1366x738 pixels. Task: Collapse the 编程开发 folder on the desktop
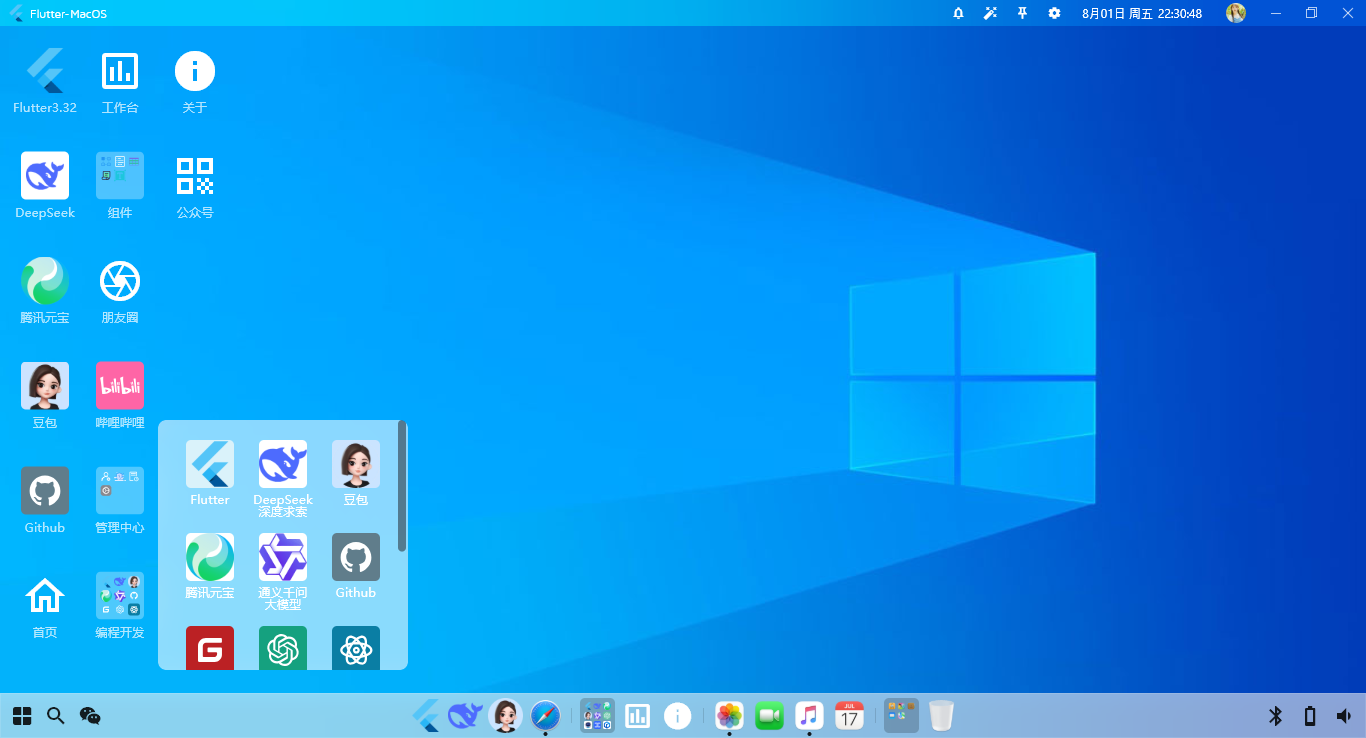point(120,596)
